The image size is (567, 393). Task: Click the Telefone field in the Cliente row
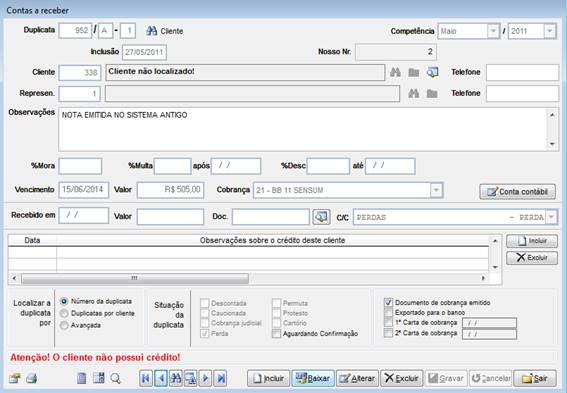[x=522, y=73]
